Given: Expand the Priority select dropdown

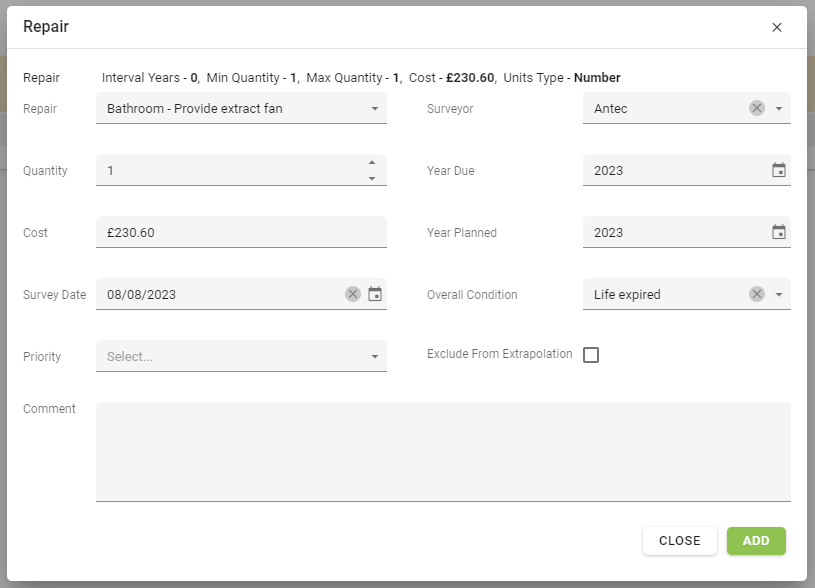Looking at the screenshot, I should [375, 356].
